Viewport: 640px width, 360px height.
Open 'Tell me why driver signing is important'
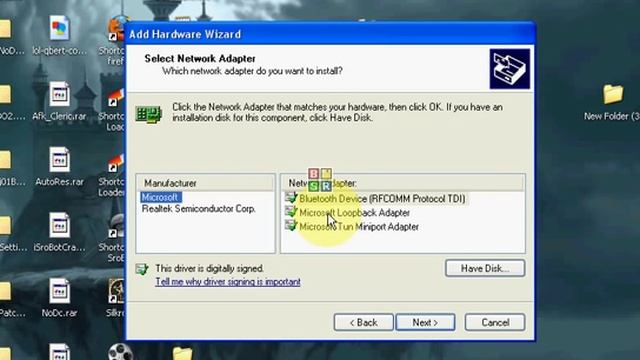click(x=228, y=282)
